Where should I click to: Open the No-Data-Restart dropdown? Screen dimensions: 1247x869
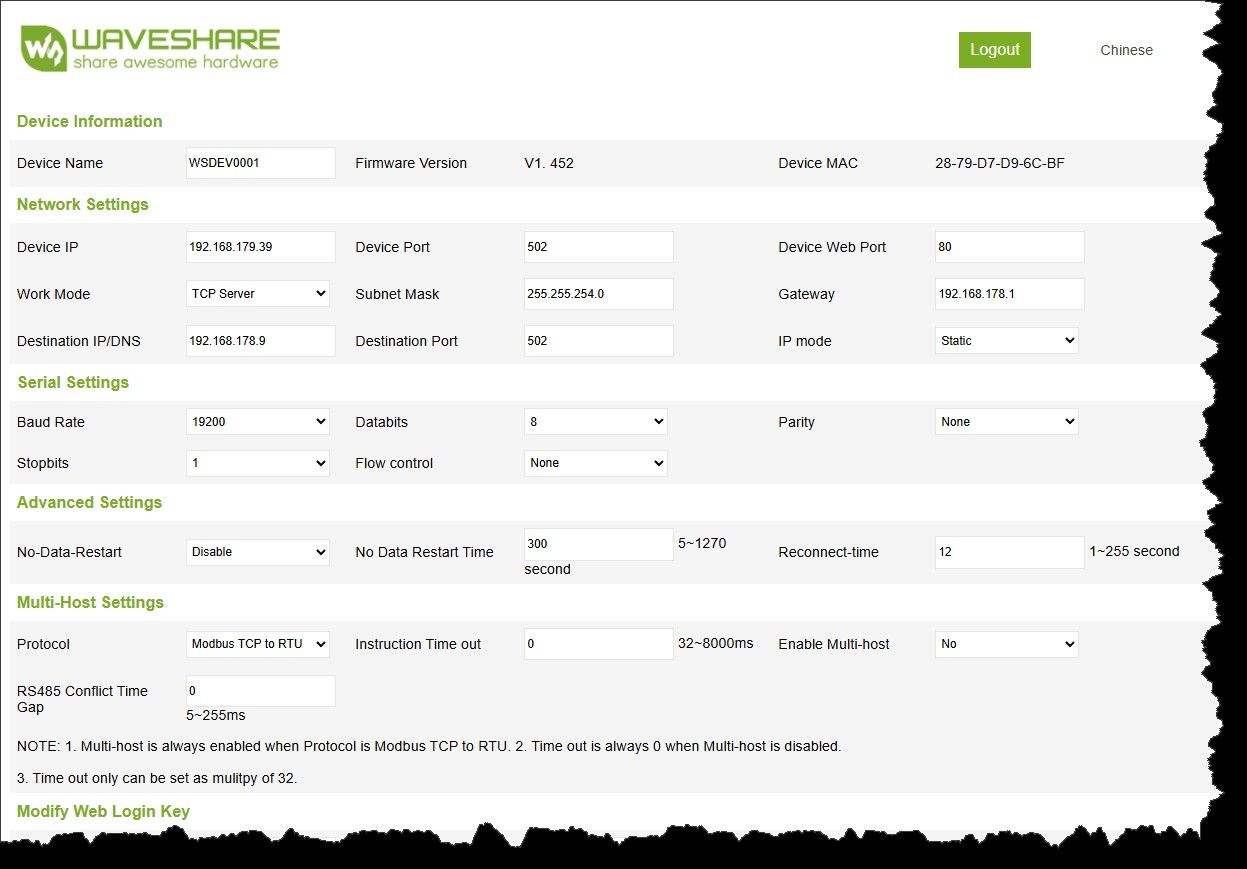tap(258, 552)
